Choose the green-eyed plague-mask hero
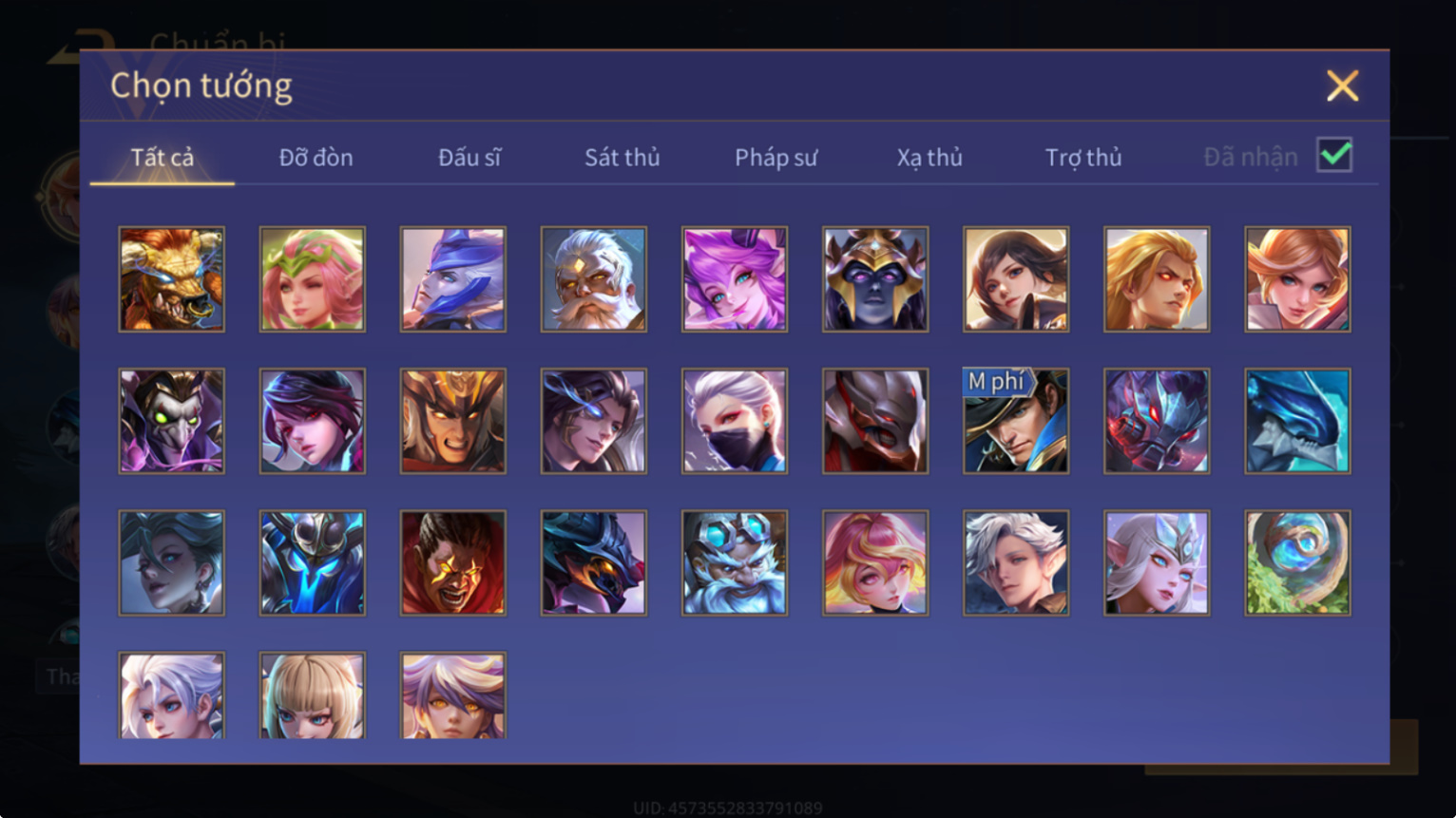The image size is (1456, 818). tap(171, 421)
